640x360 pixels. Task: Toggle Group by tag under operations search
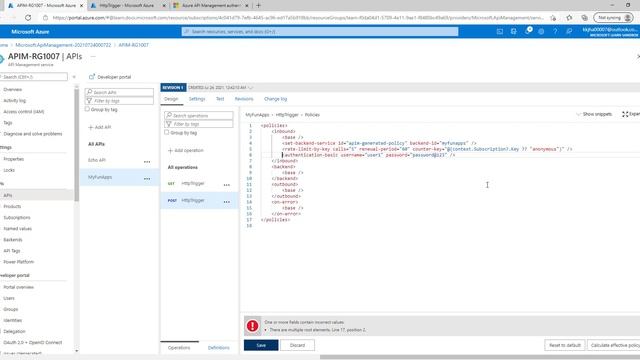(x=167, y=132)
